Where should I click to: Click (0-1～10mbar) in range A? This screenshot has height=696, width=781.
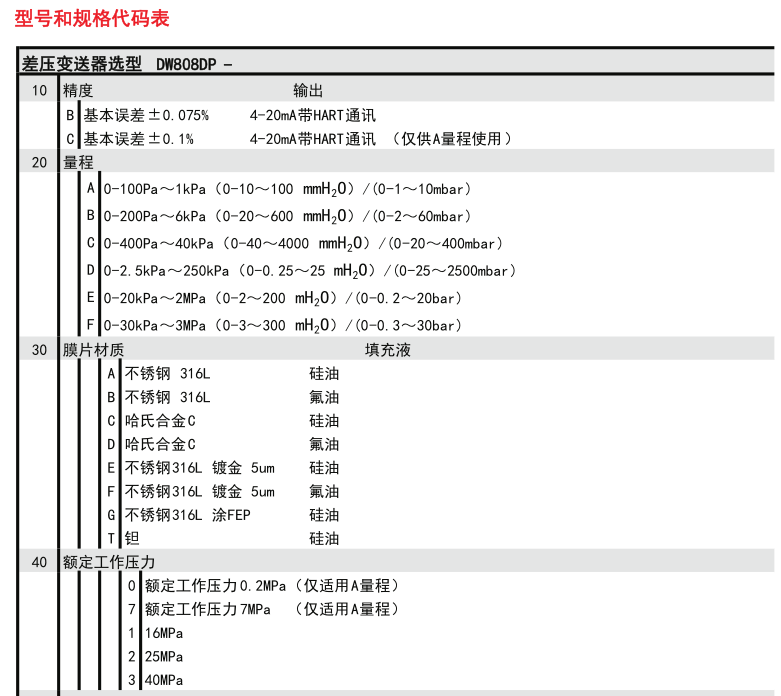click(421, 189)
